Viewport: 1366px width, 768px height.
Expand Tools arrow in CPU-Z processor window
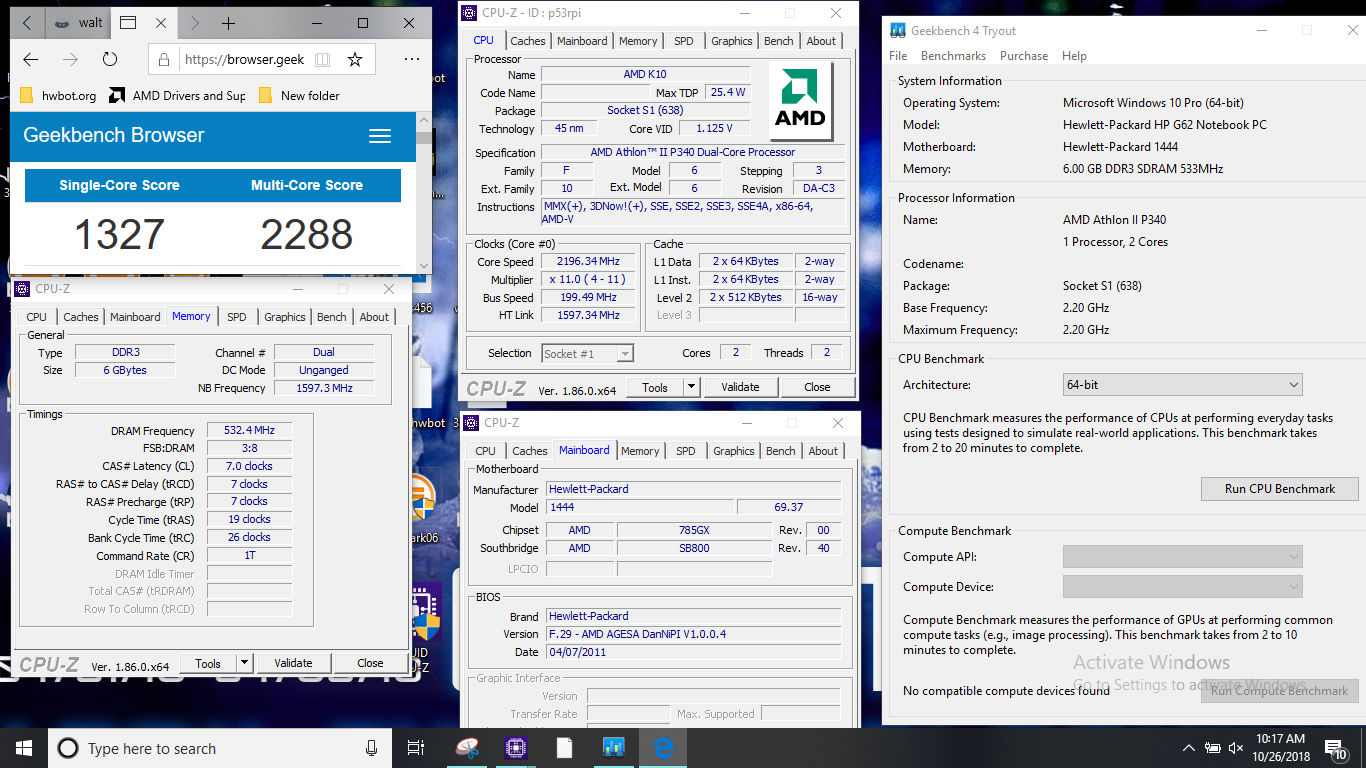[x=692, y=387]
